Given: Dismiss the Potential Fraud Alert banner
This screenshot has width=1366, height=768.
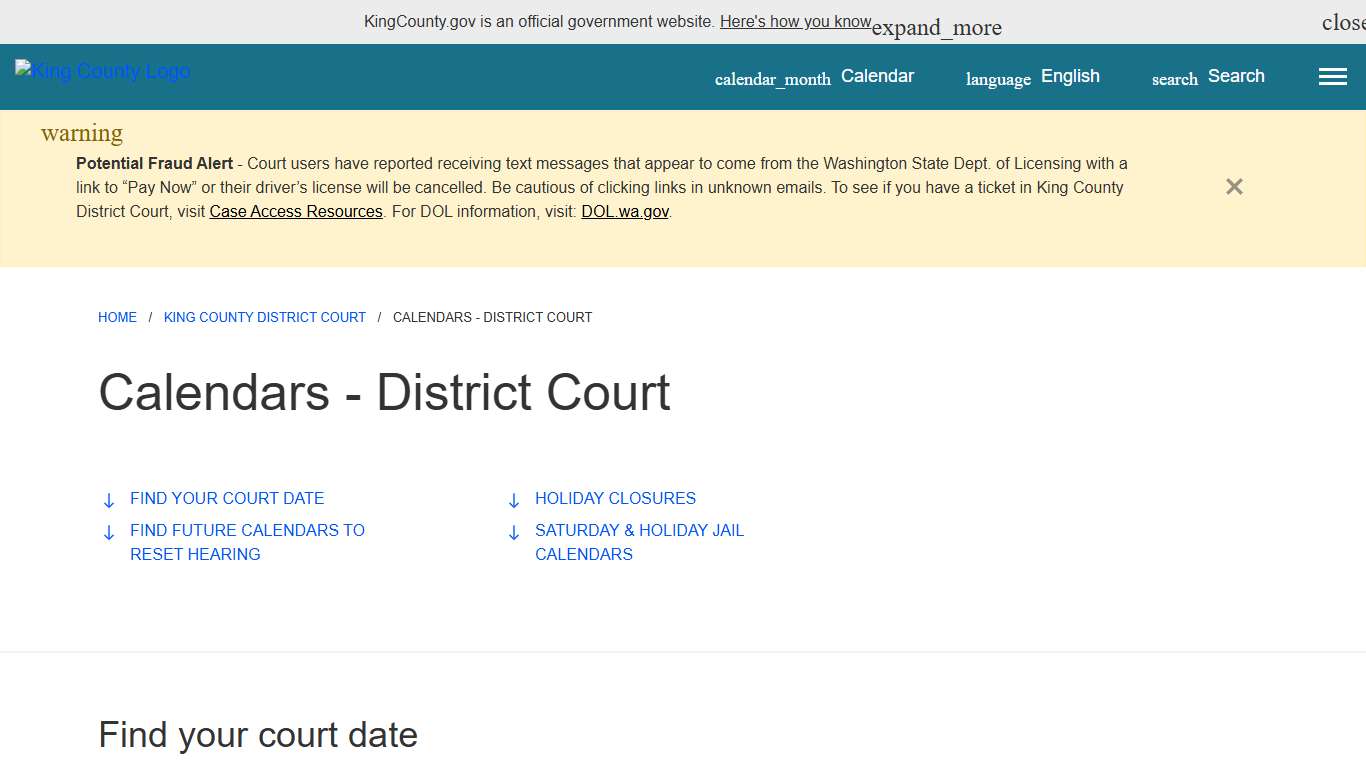Looking at the screenshot, I should 1233,186.
